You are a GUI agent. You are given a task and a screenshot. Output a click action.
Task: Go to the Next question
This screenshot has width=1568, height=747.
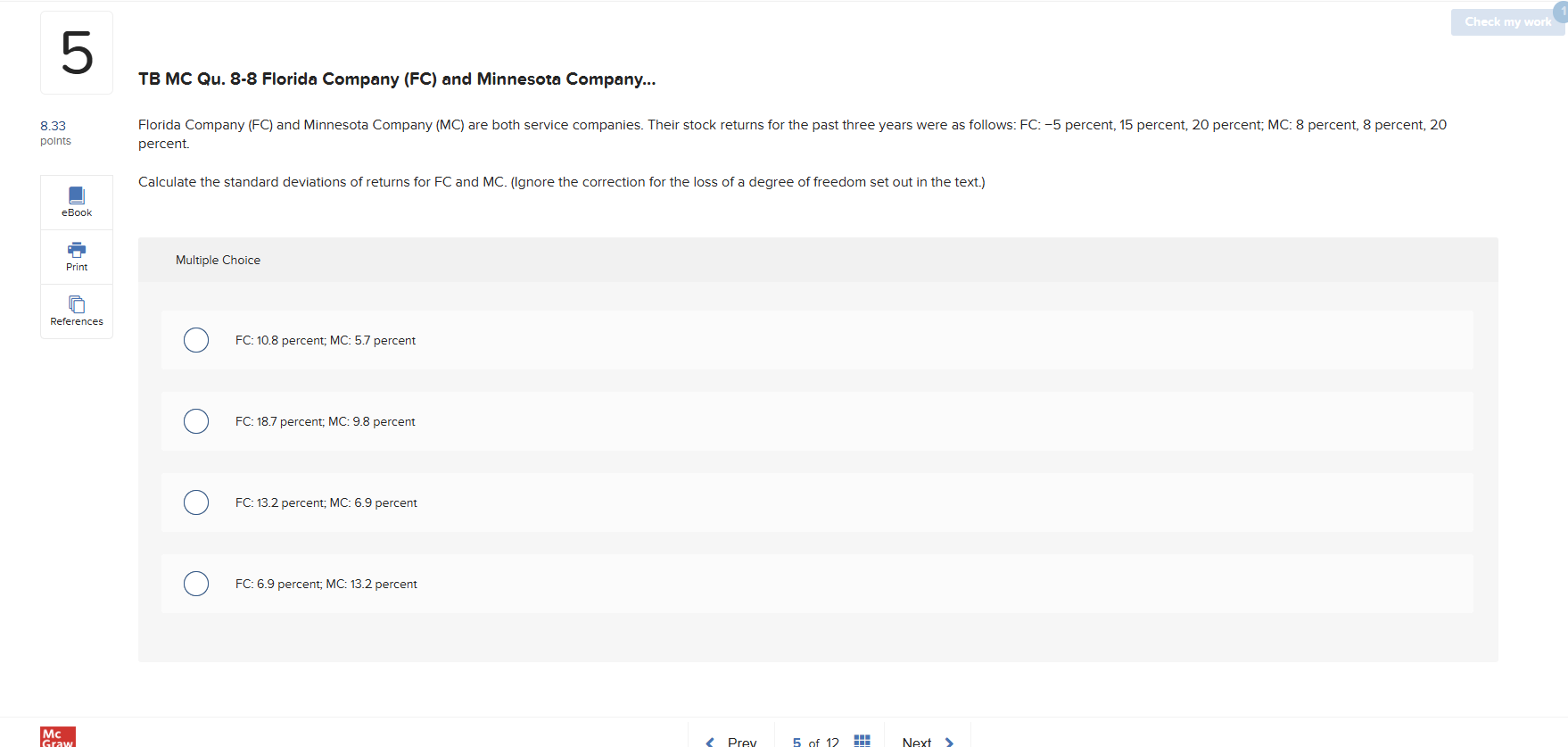(928, 742)
